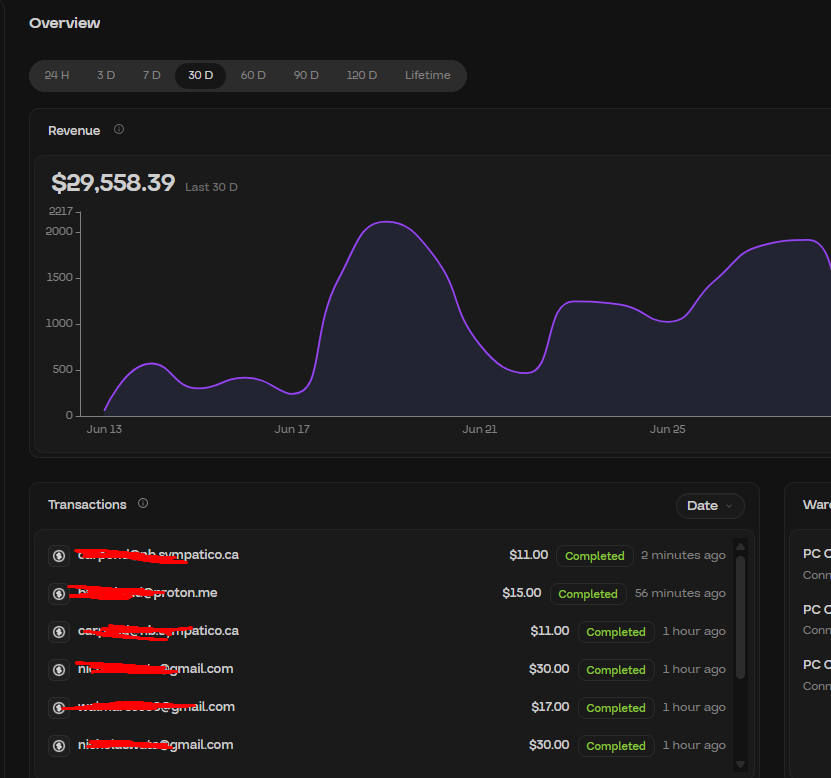Click scroll down arrow in Transactions list

[740, 764]
